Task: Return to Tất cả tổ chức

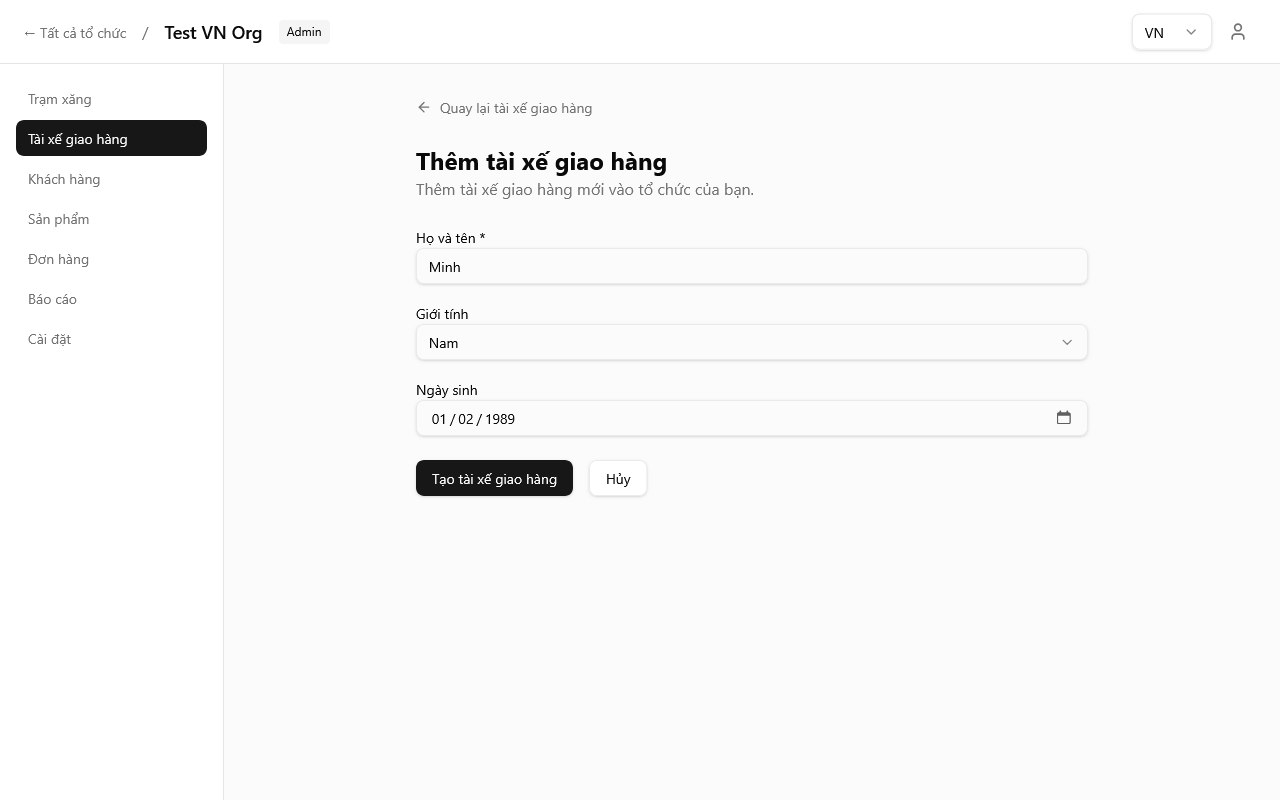Action: point(75,33)
